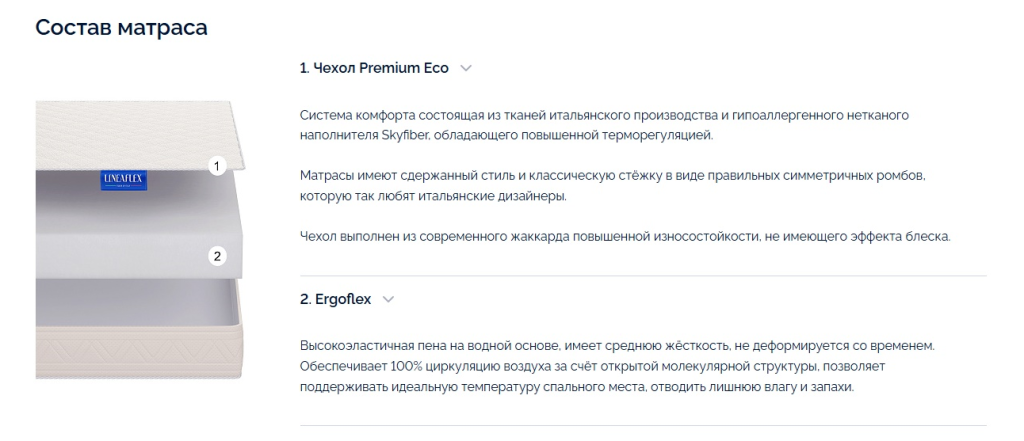The width and height of the screenshot is (1024, 441).
Task: Select numbered marker 2 on the mattress image
Action: coord(217,256)
